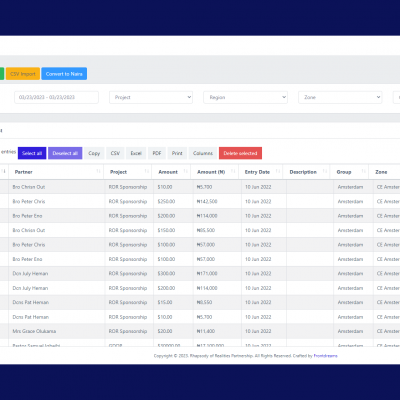
Task: Open the Region filter dropdown
Action: 246,97
